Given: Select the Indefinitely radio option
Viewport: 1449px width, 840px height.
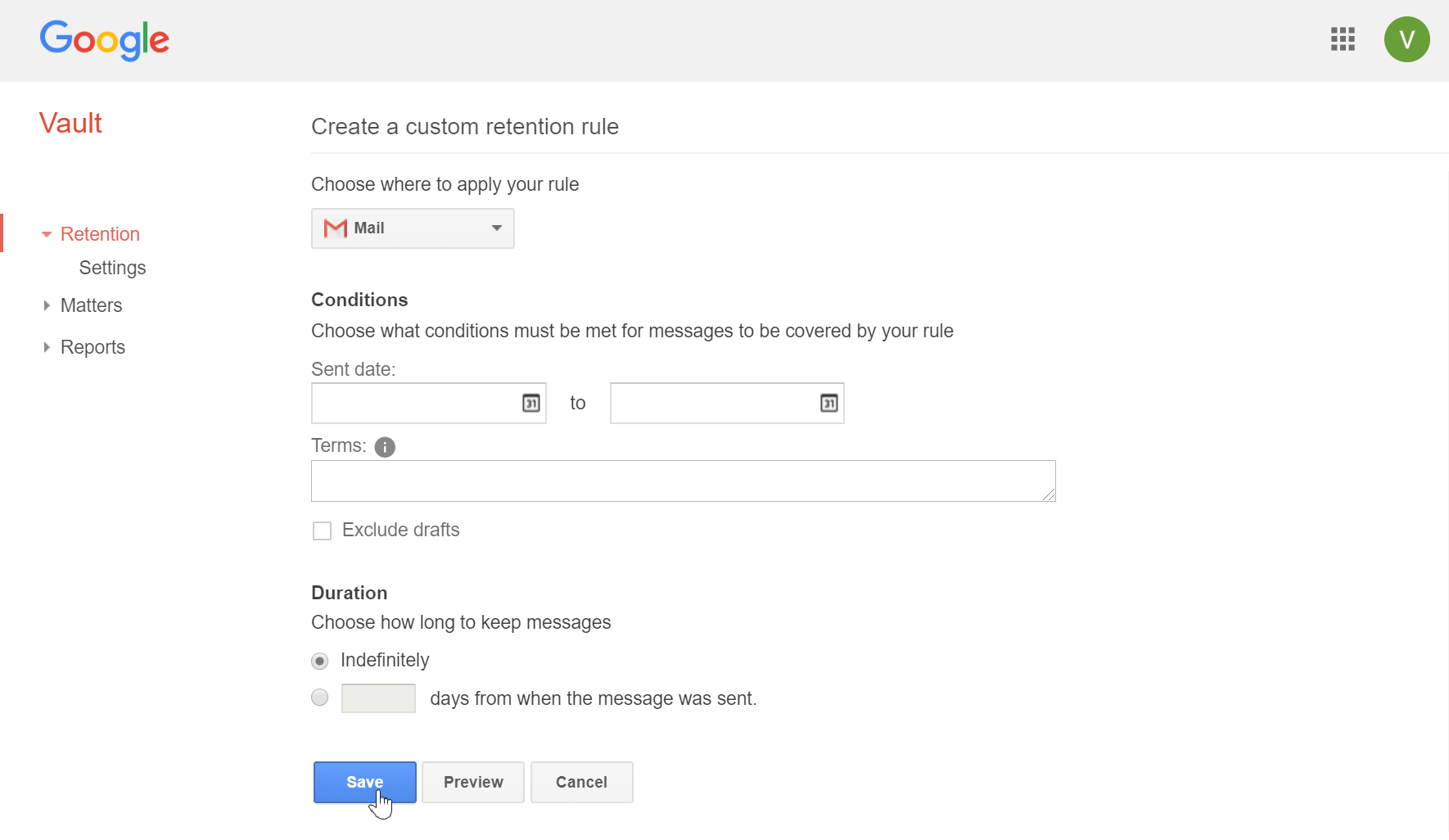Looking at the screenshot, I should (320, 661).
